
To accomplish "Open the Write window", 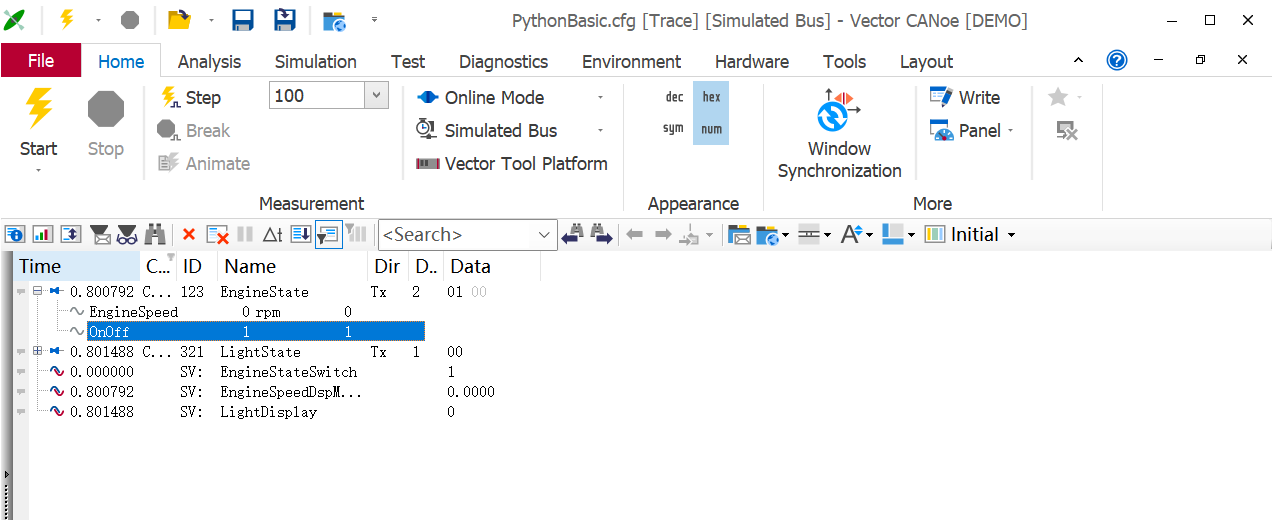I will (964, 97).
